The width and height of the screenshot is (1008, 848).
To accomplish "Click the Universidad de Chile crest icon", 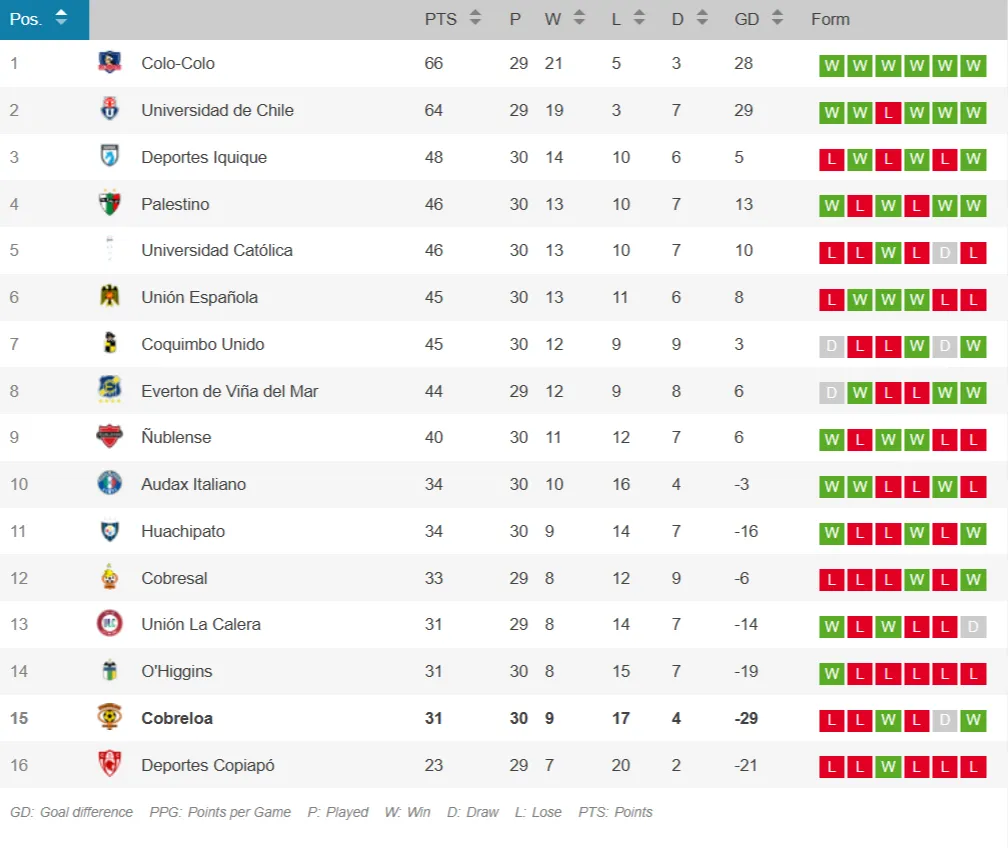I will [110, 110].
